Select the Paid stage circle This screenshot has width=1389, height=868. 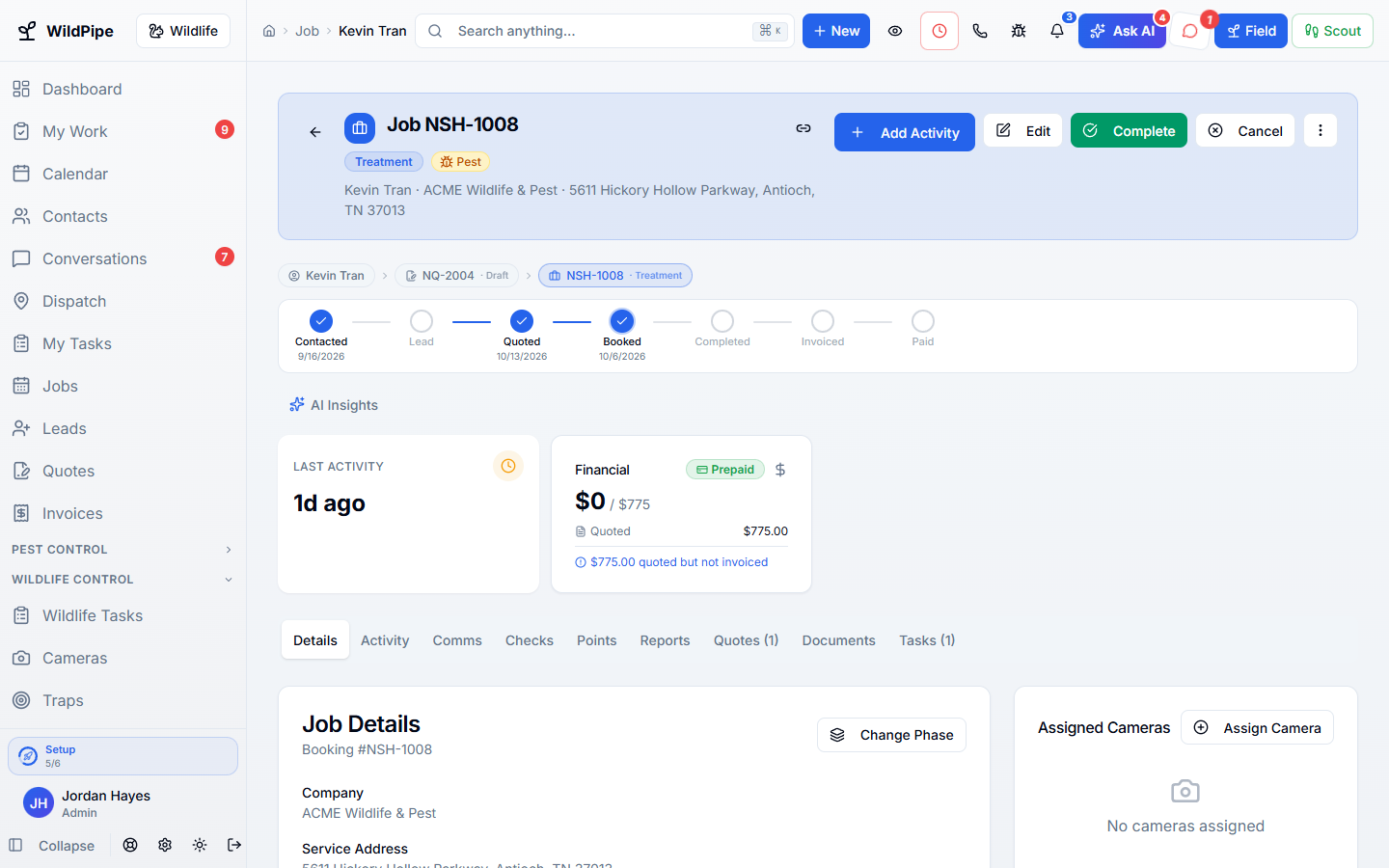pos(923,321)
